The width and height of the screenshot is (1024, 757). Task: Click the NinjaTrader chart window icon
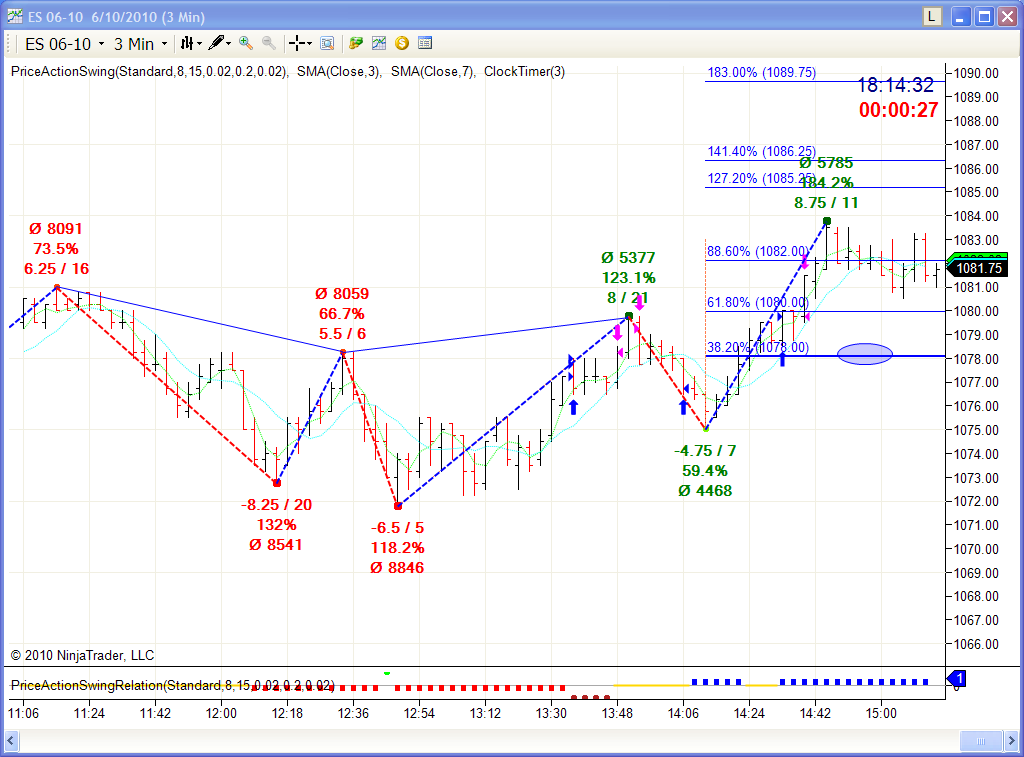[14, 16]
